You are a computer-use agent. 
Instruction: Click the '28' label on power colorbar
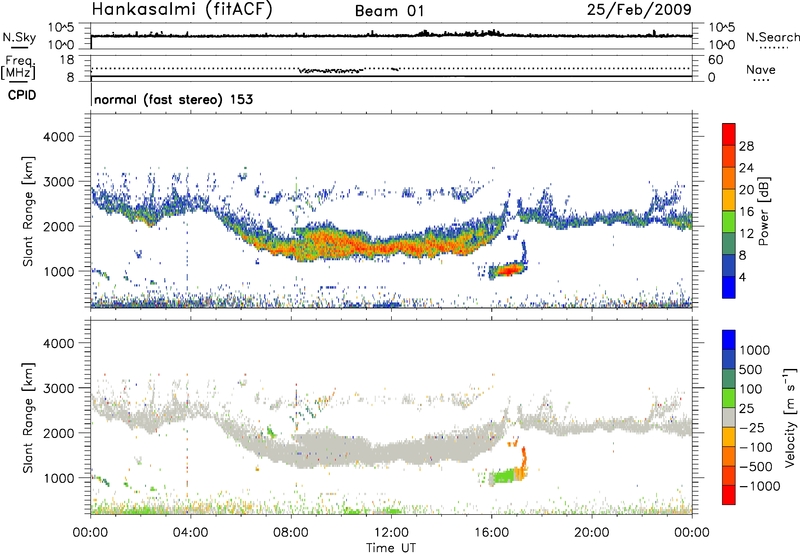pyautogui.click(x=746, y=146)
